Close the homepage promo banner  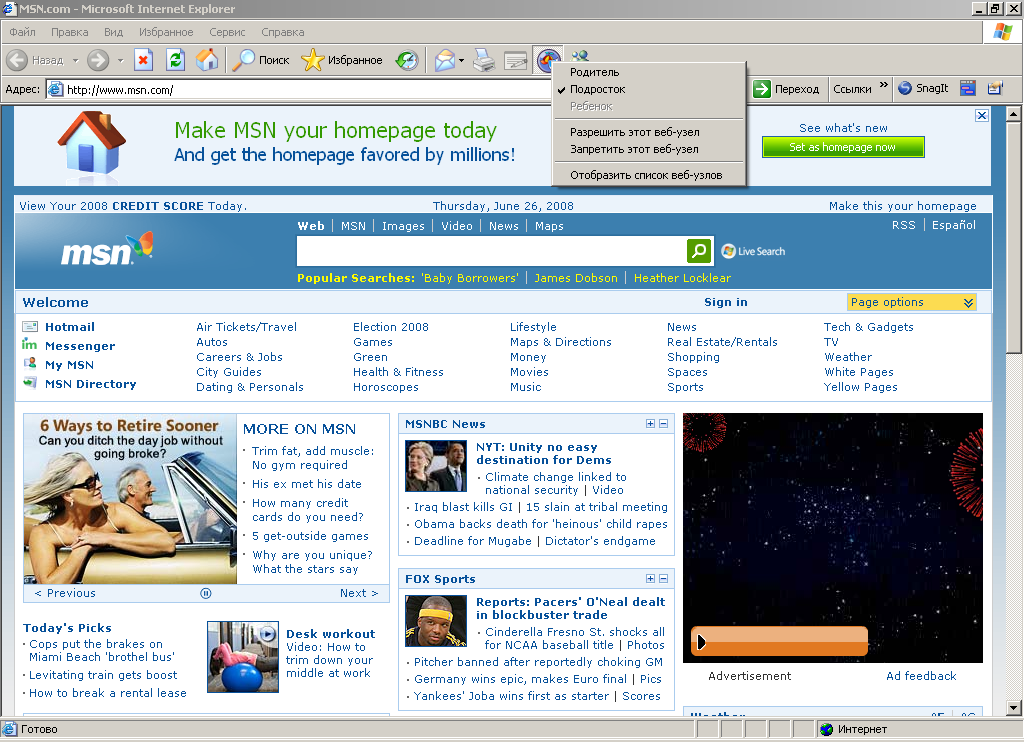coord(982,116)
